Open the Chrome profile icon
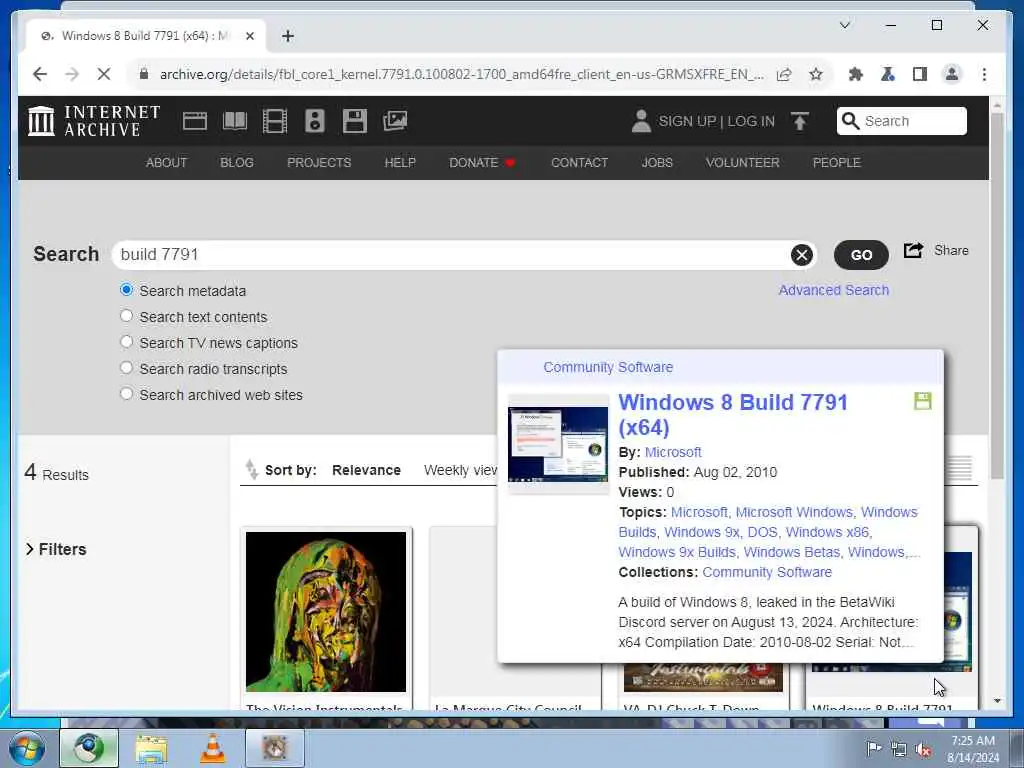Screen dimensions: 1024x768 click(x=952, y=74)
